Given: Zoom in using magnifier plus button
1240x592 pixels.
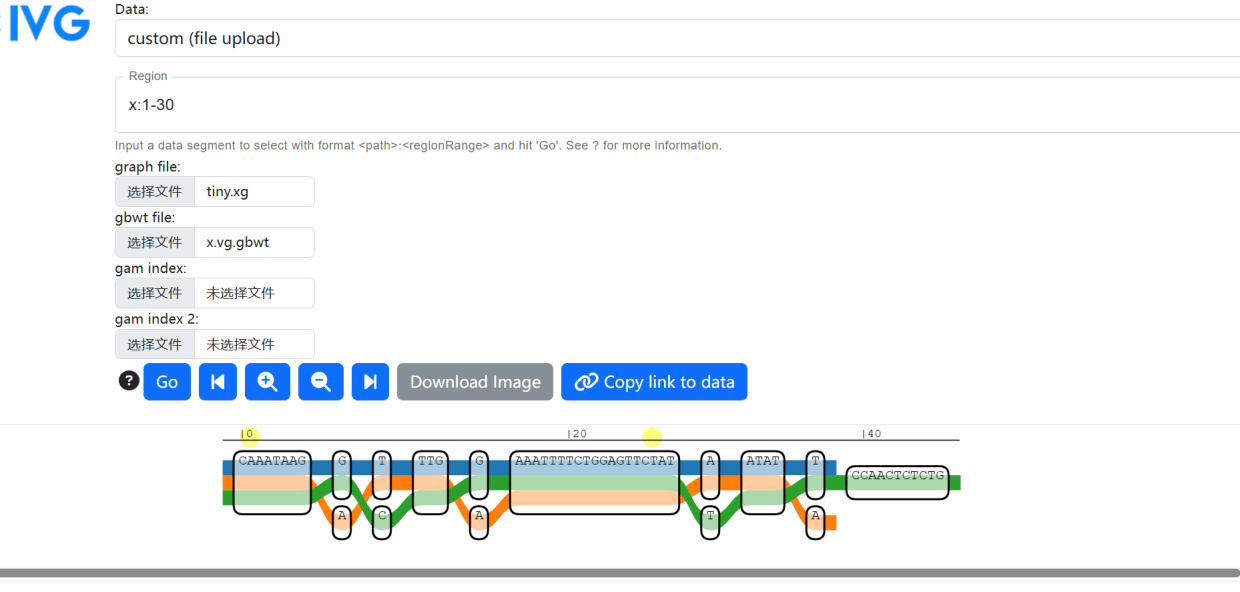Looking at the screenshot, I should point(268,382).
